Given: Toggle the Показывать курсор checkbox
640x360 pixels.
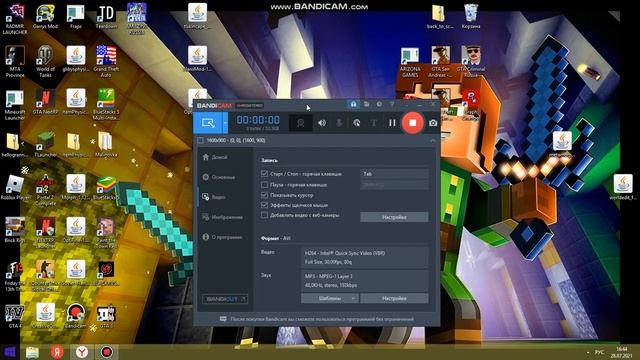Looking at the screenshot, I should tap(264, 195).
